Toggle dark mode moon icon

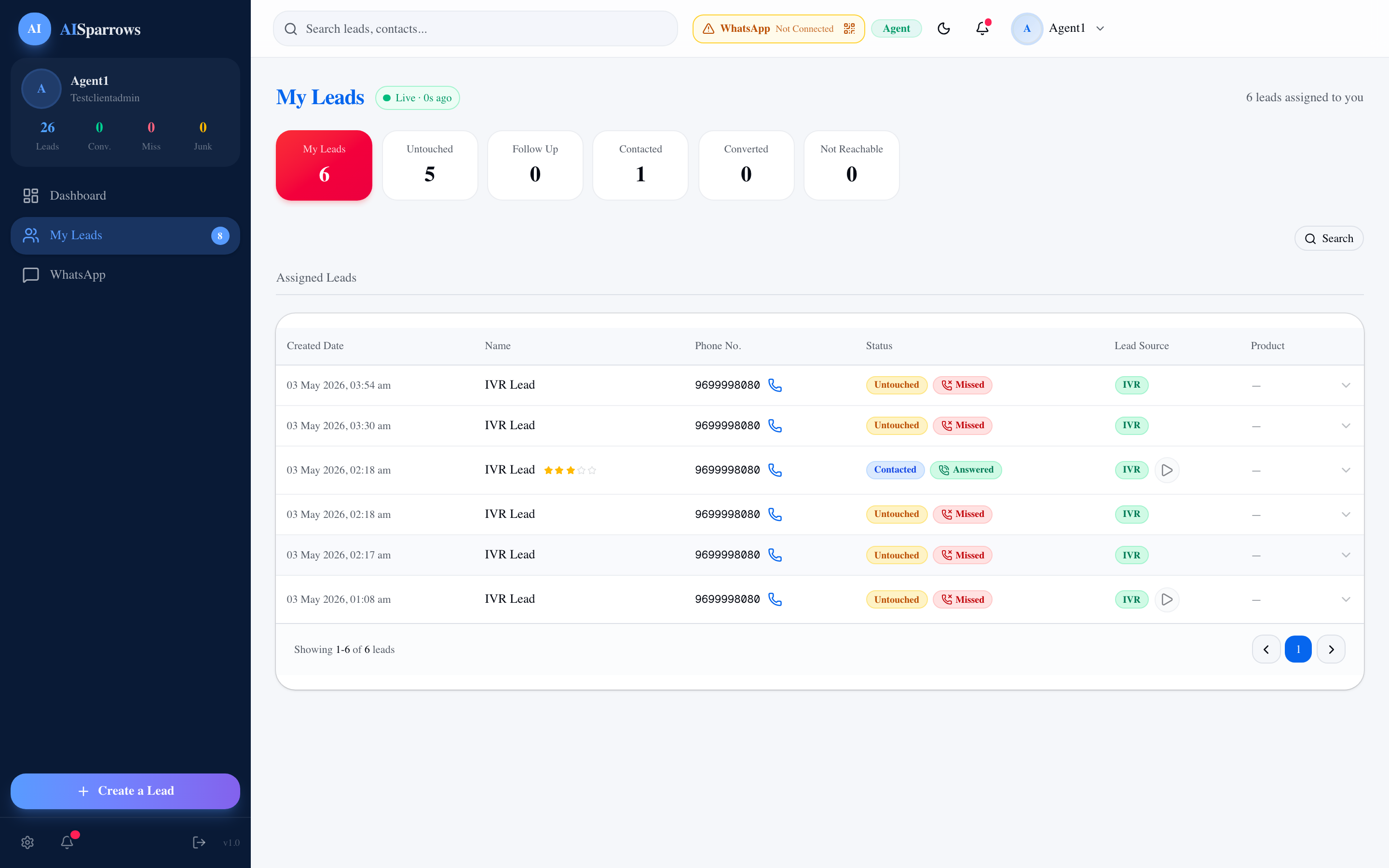[x=943, y=28]
